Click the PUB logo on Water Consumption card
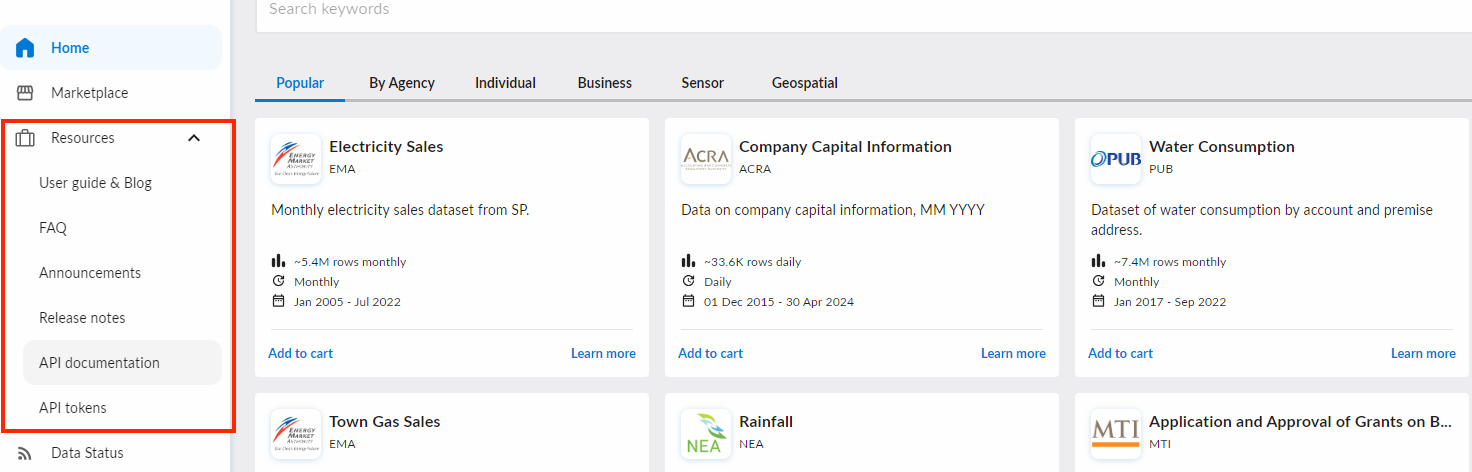Image resolution: width=1472 pixels, height=472 pixels. click(x=1116, y=159)
